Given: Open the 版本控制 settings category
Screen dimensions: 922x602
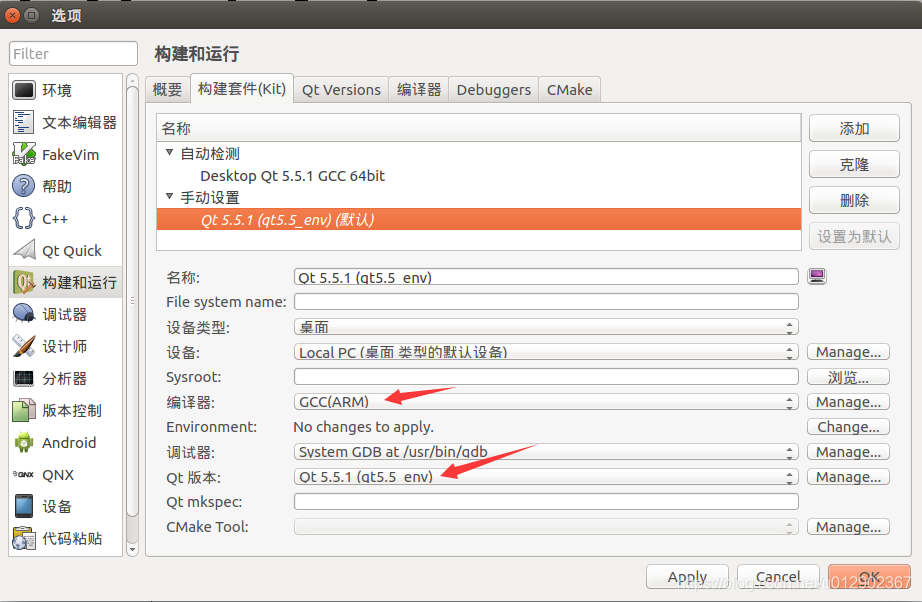Looking at the screenshot, I should point(66,410).
